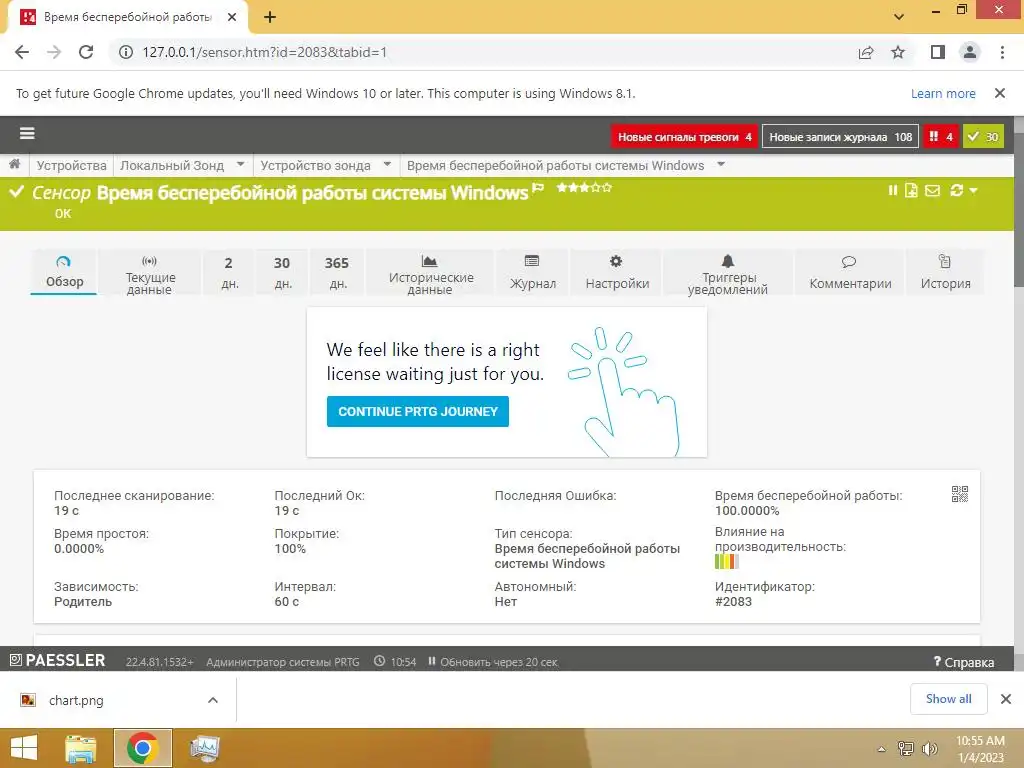Set sensor priority using the star rating
This screenshot has width=1024, height=768.
(x=584, y=187)
